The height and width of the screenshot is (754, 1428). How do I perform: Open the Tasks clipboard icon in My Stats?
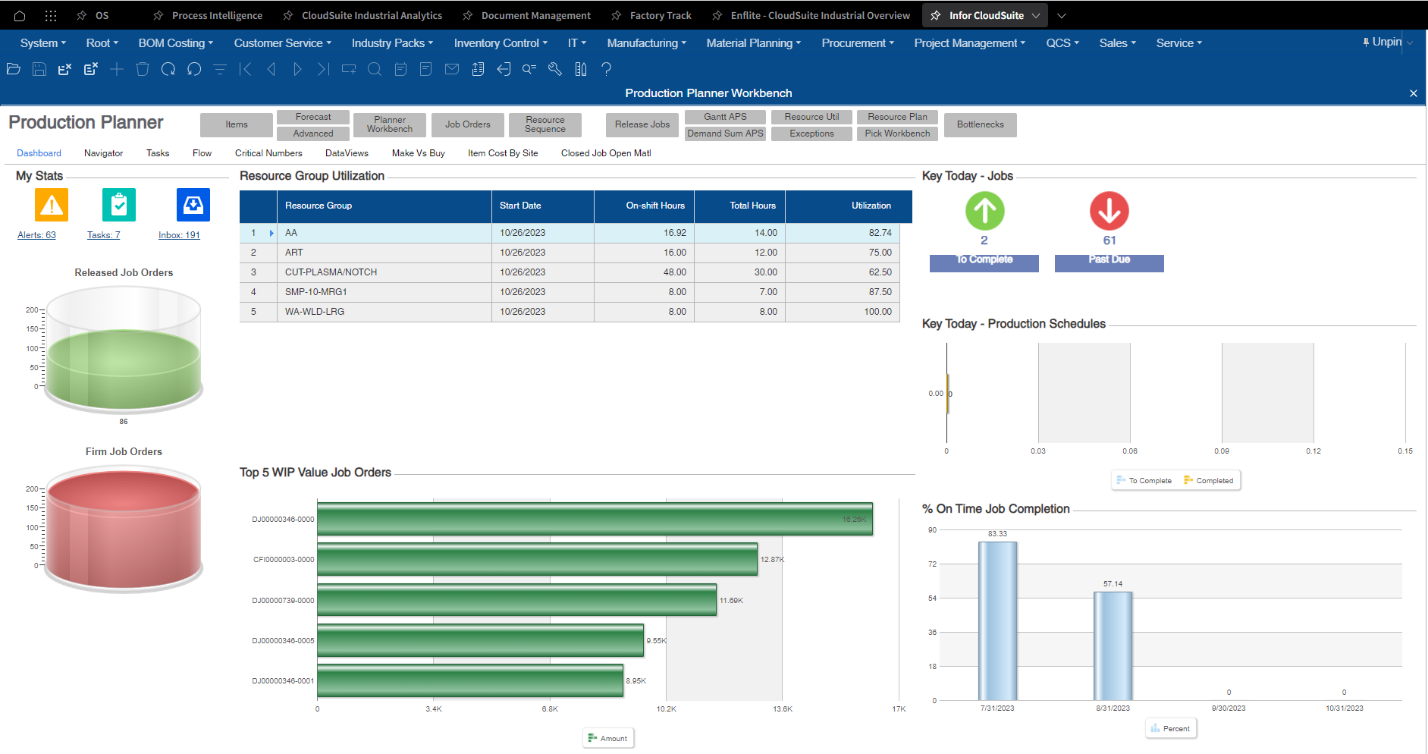pos(118,204)
